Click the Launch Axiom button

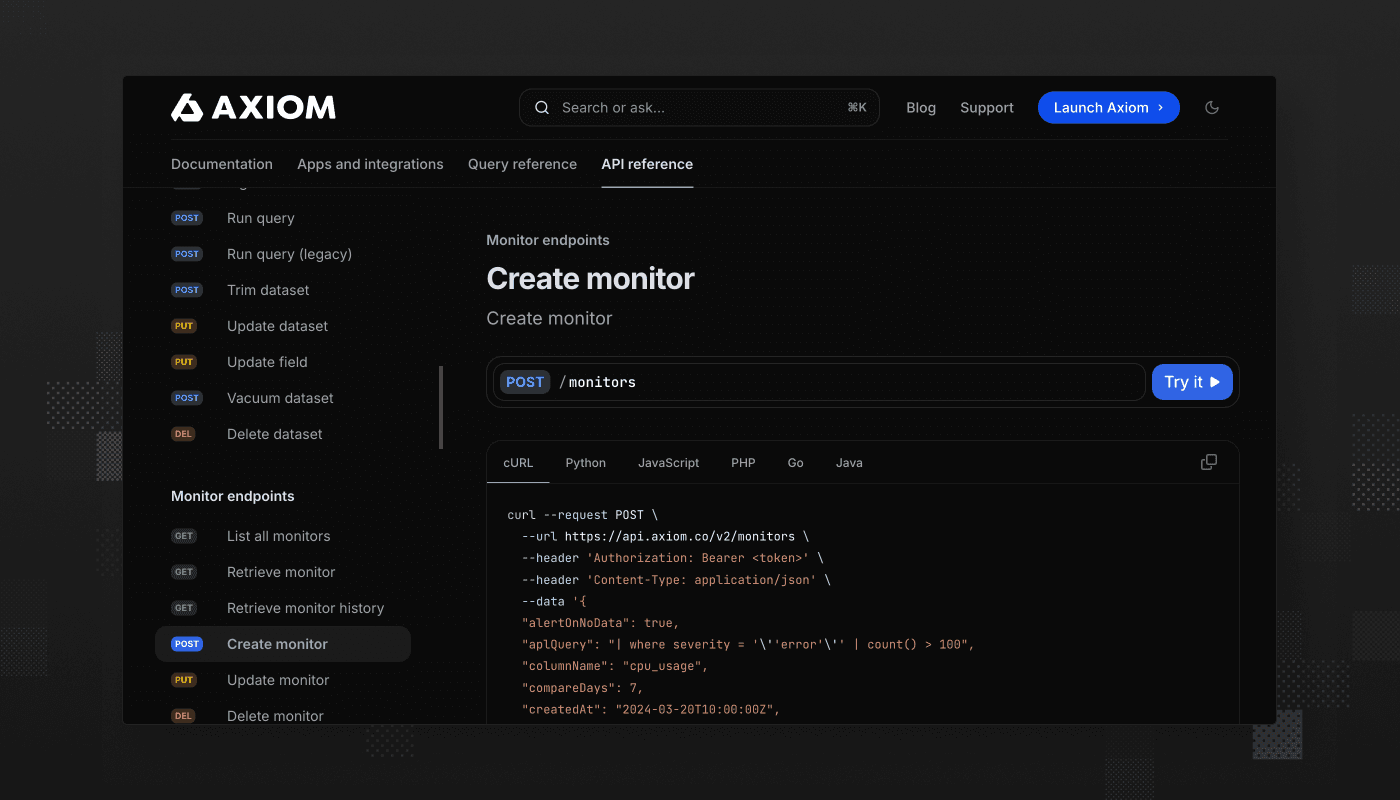(x=1108, y=108)
